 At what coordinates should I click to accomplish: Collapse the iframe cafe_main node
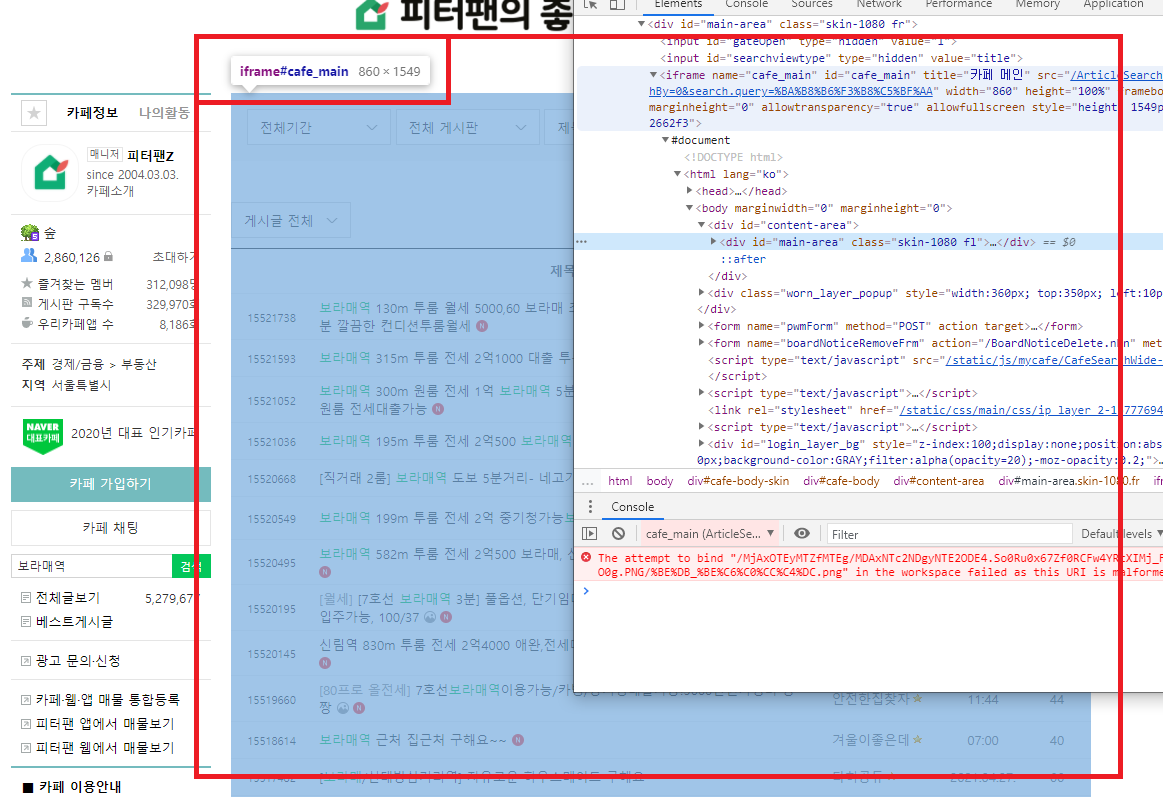point(653,75)
